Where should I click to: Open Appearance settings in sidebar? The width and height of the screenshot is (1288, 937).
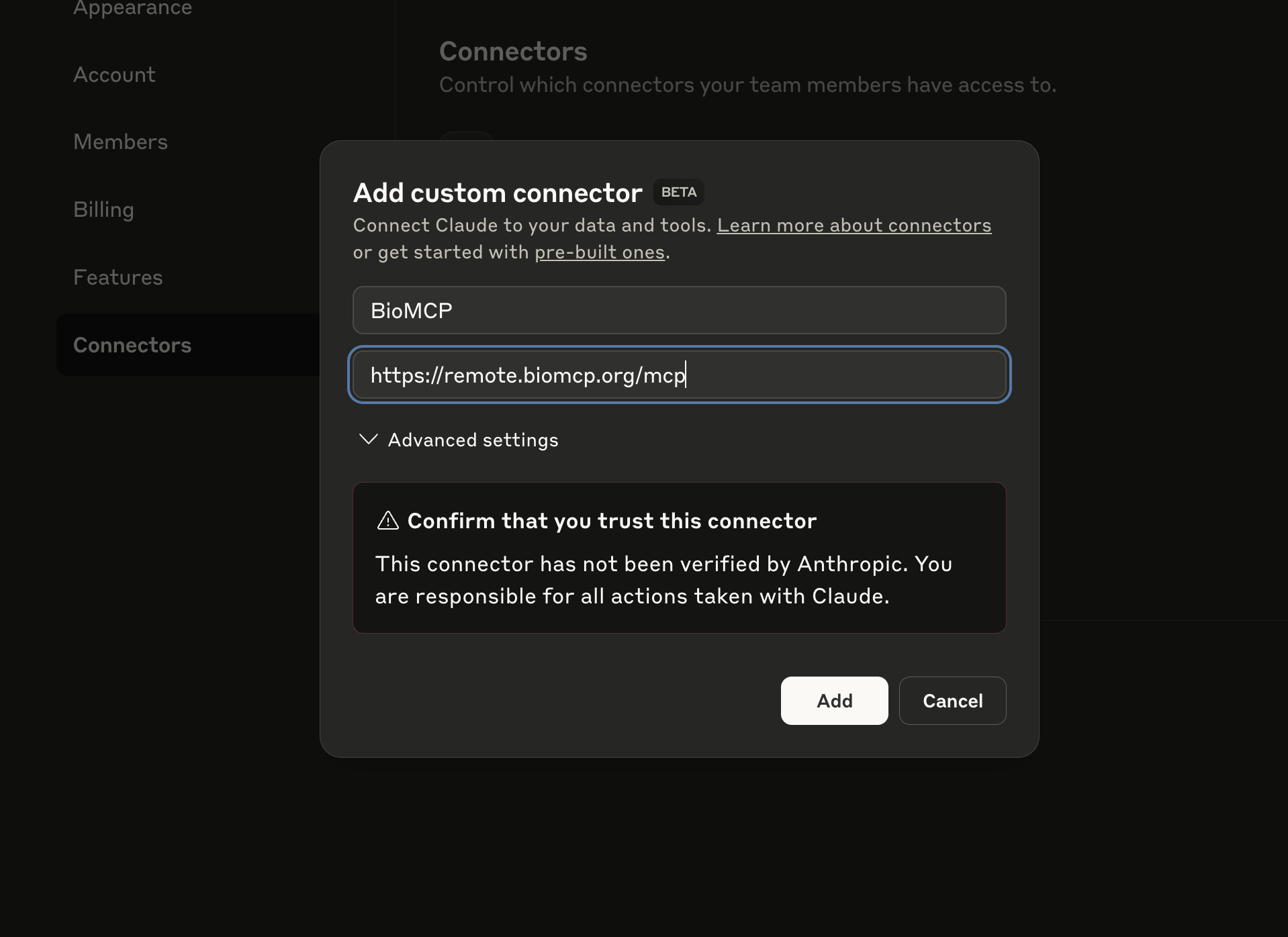132,8
